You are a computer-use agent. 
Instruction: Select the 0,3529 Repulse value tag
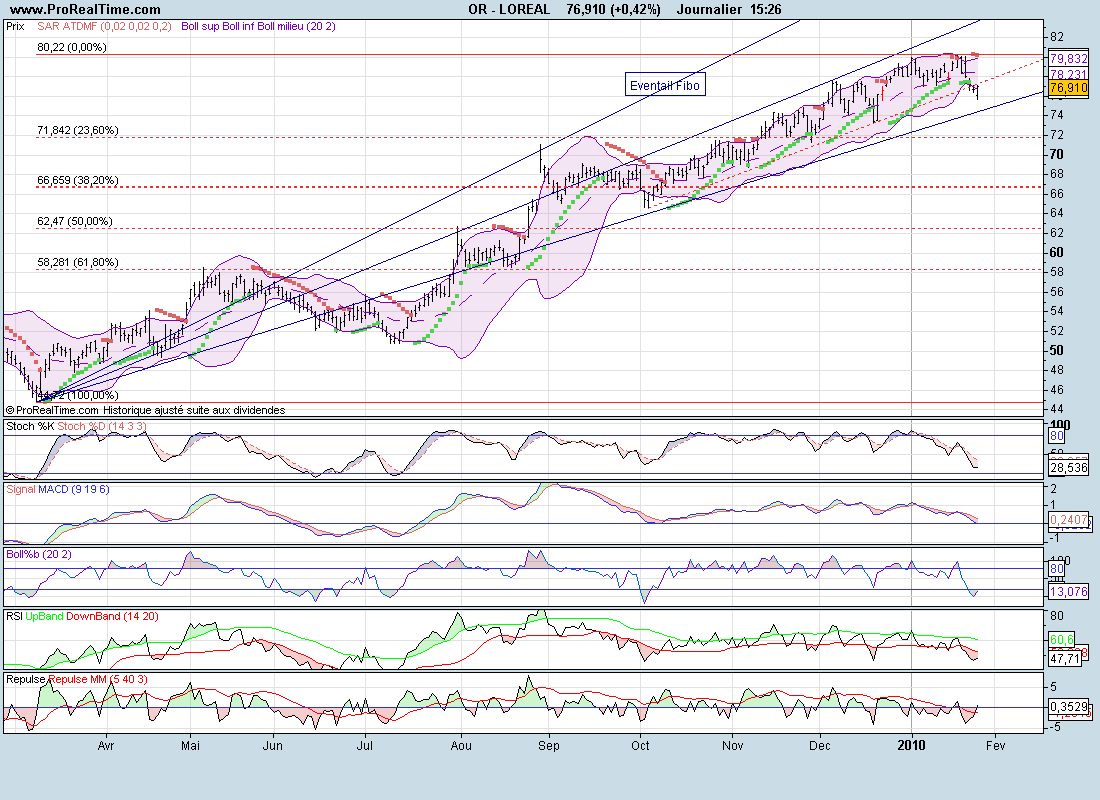coord(1068,707)
